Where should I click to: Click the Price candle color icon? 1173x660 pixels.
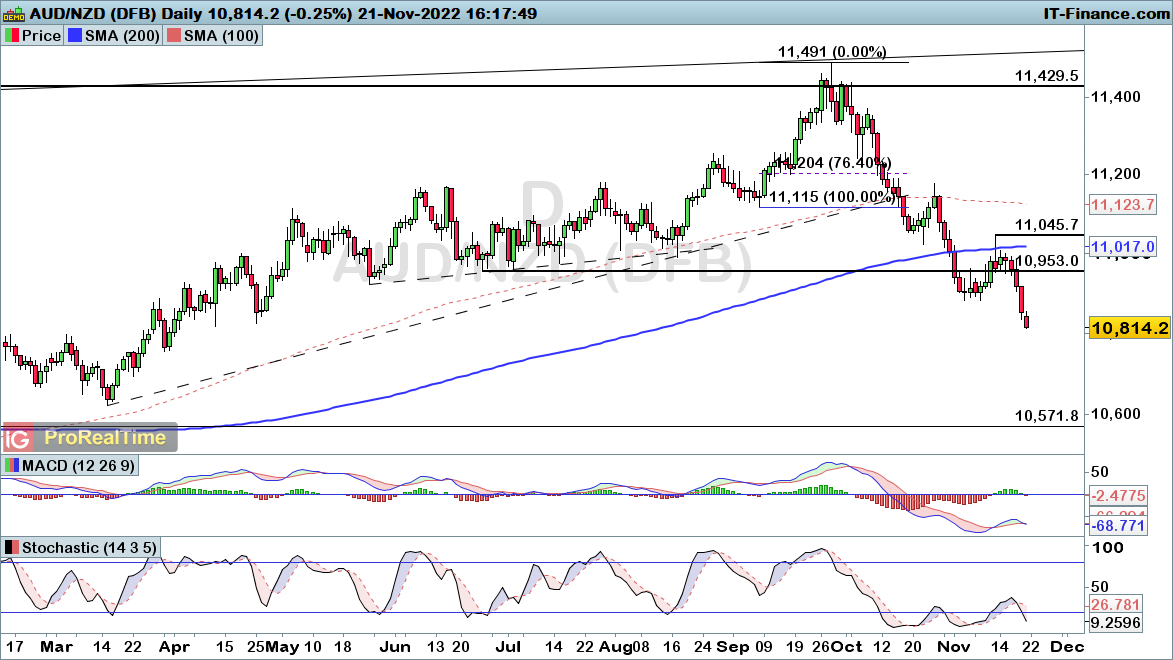coord(11,36)
